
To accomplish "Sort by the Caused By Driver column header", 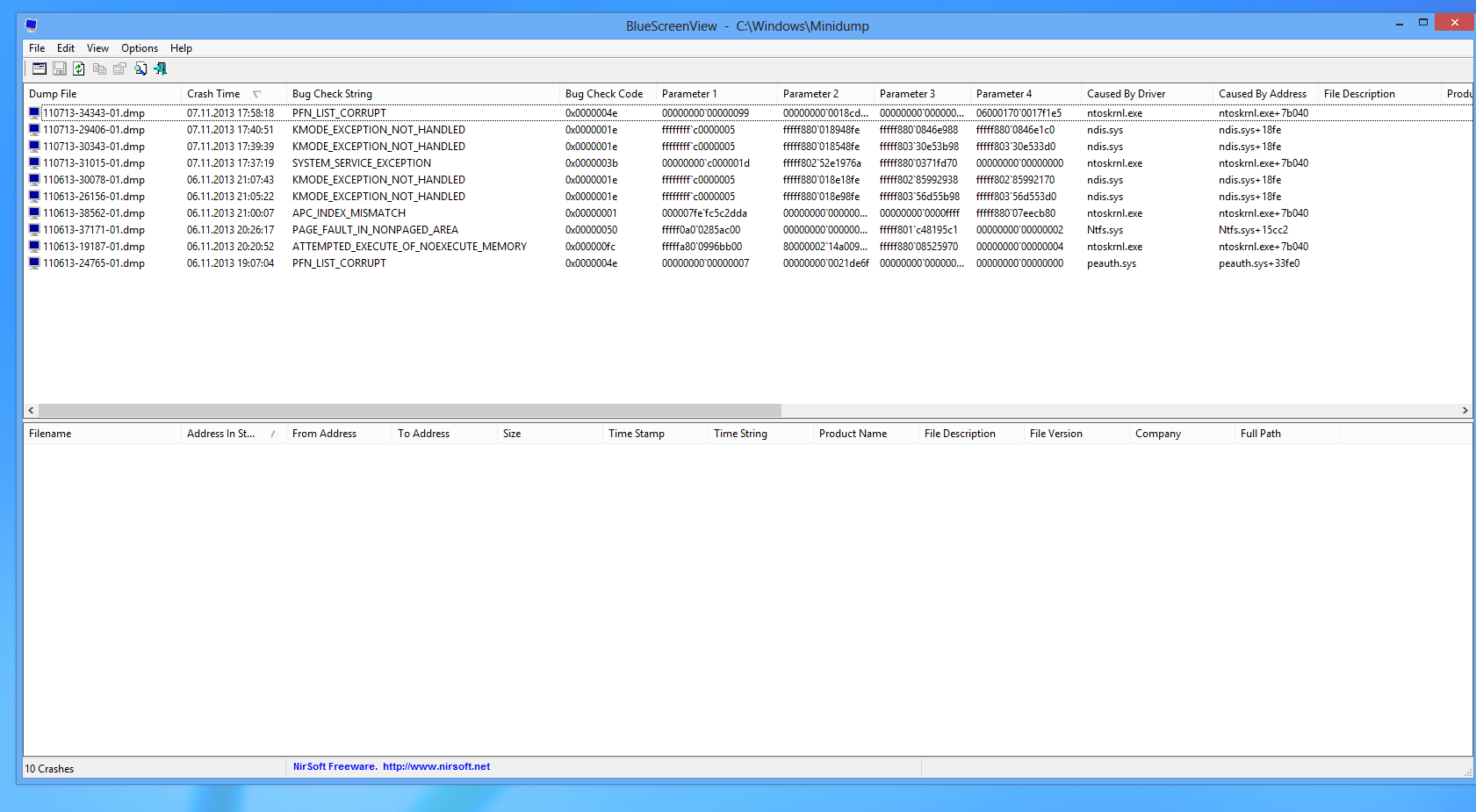I will pos(1148,94).
